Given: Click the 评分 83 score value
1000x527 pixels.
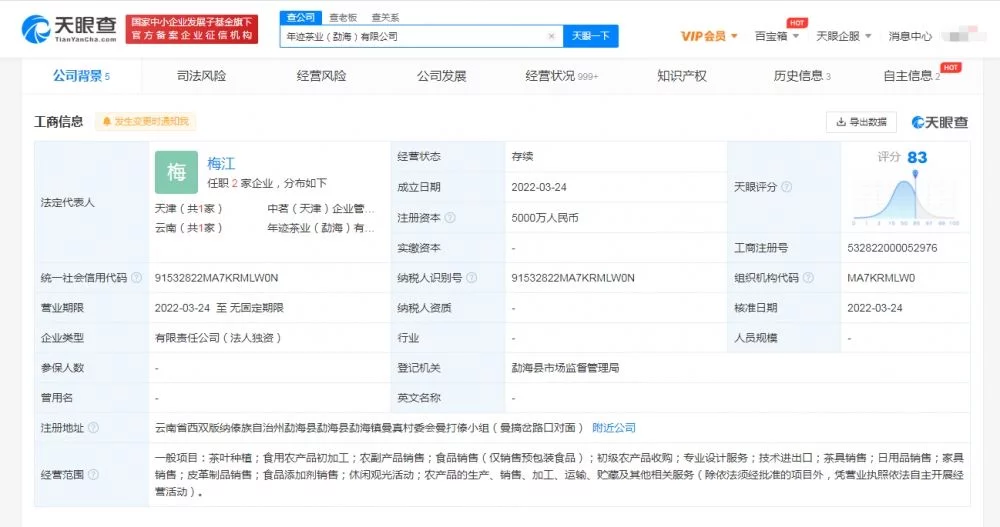Looking at the screenshot, I should click(902, 157).
